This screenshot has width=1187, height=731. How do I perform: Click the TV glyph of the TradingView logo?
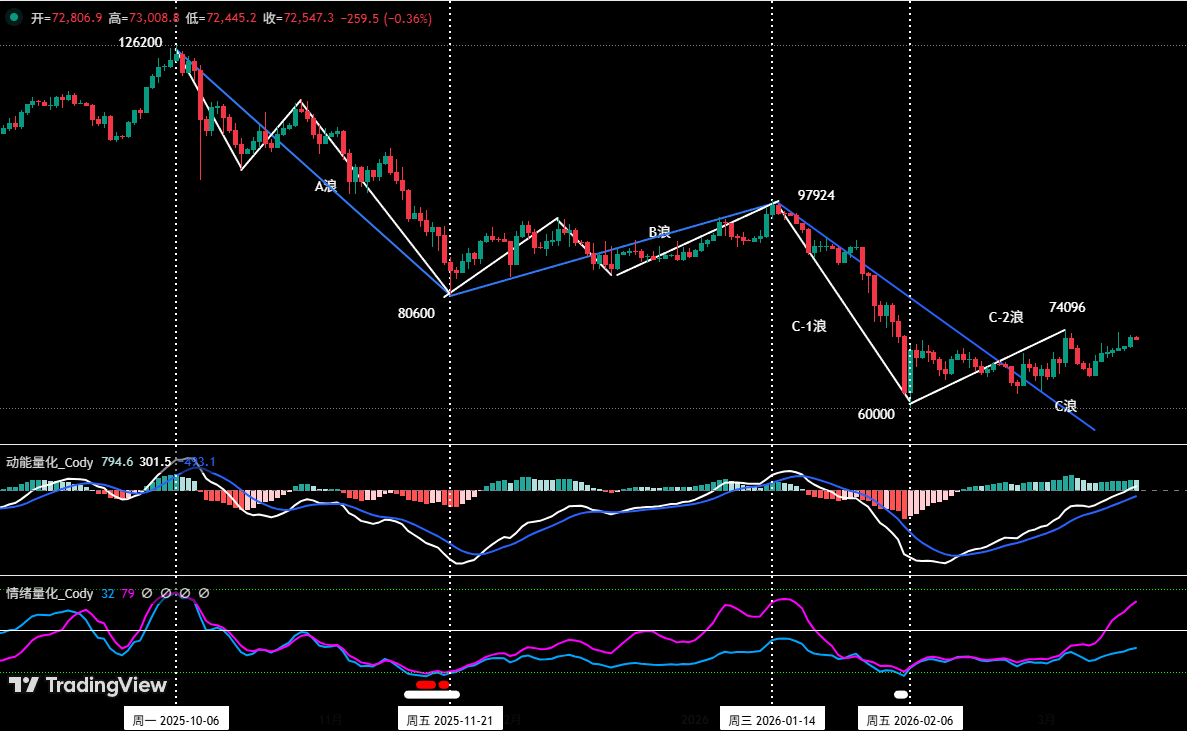click(22, 687)
